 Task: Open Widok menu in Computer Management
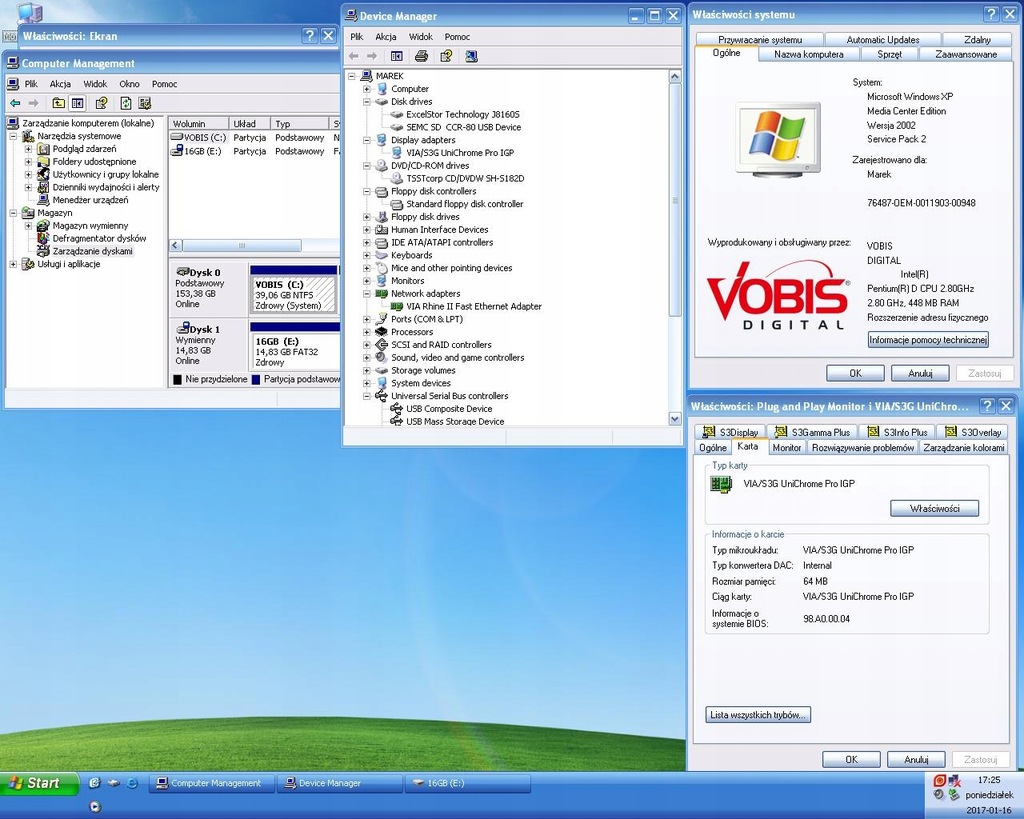click(95, 84)
